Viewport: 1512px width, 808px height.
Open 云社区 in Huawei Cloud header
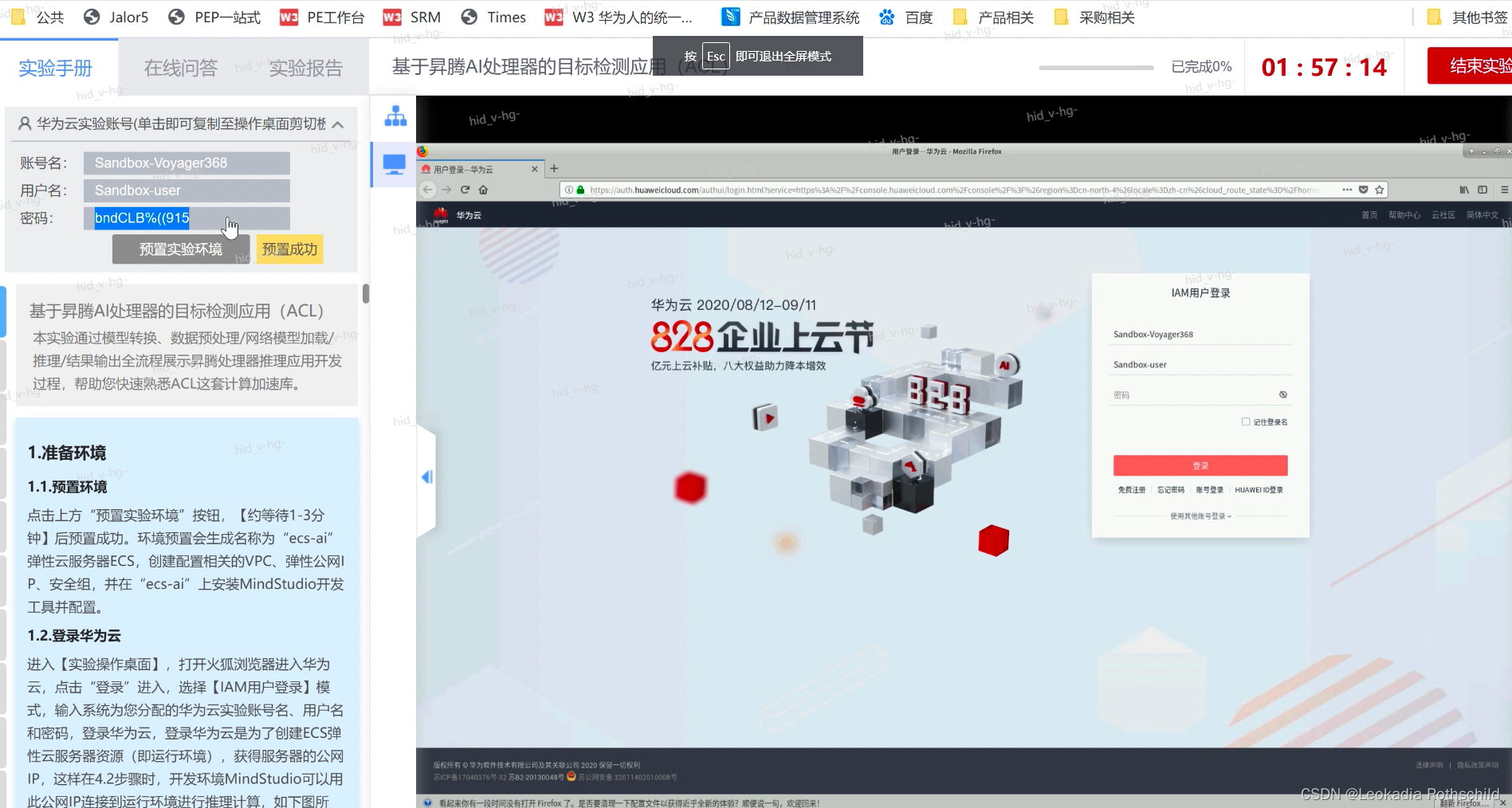[1443, 215]
